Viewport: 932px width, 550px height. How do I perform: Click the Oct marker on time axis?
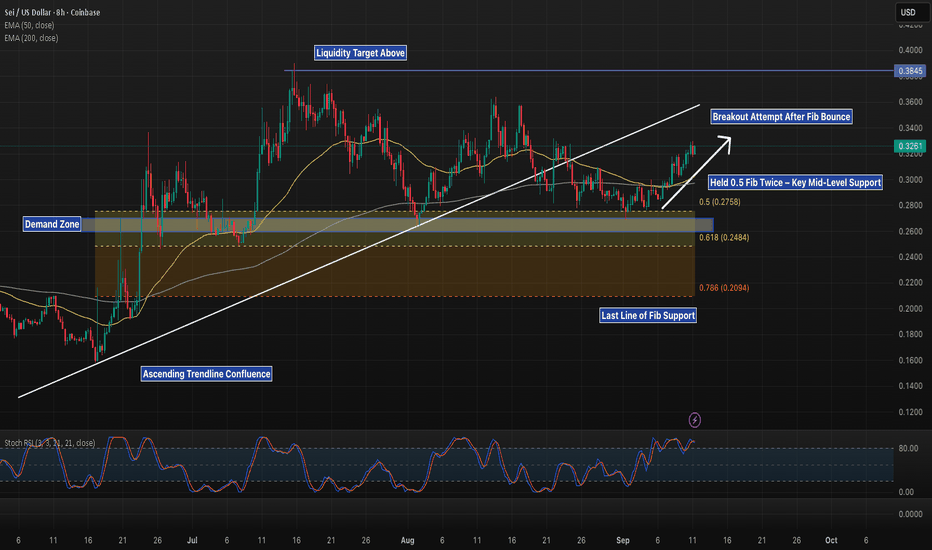pos(831,539)
